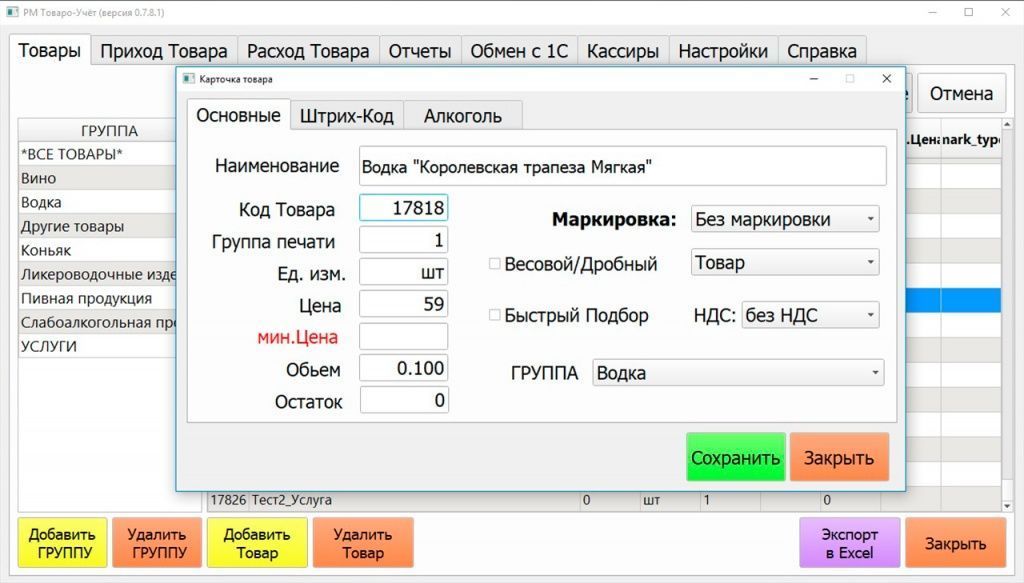Switch to the Товары tab

[x=50, y=50]
